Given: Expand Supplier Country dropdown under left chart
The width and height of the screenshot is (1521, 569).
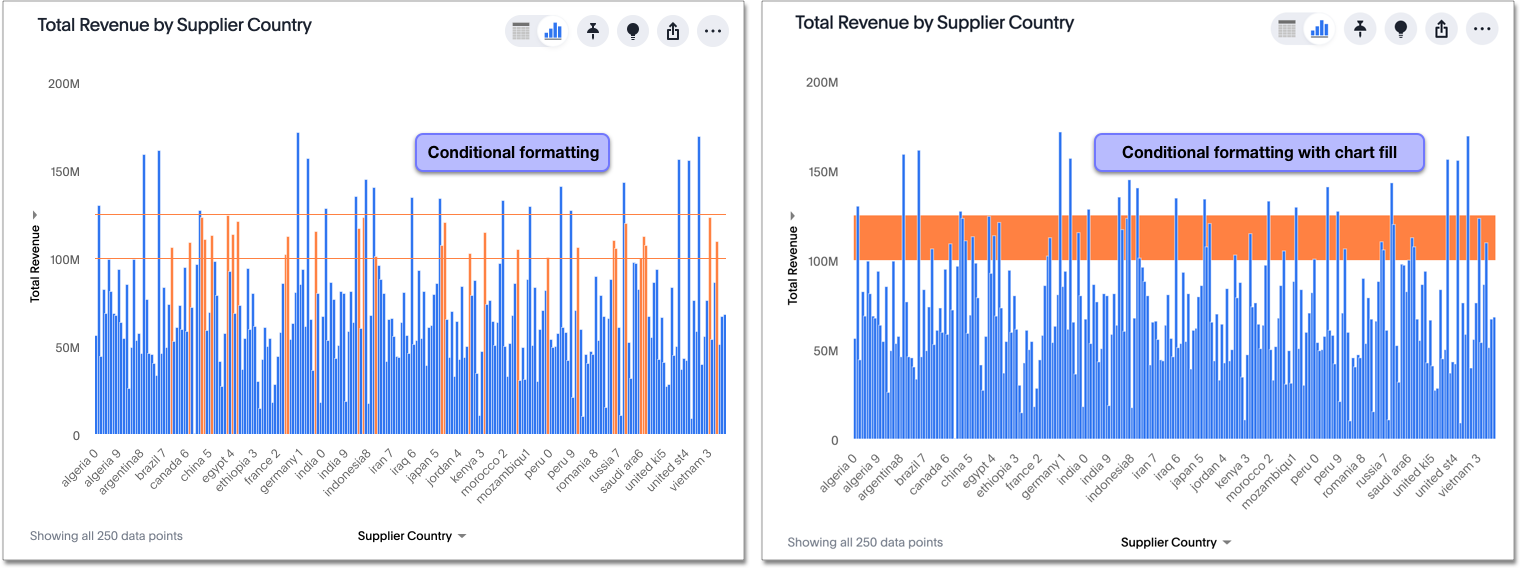Looking at the screenshot, I should pyautogui.click(x=412, y=536).
